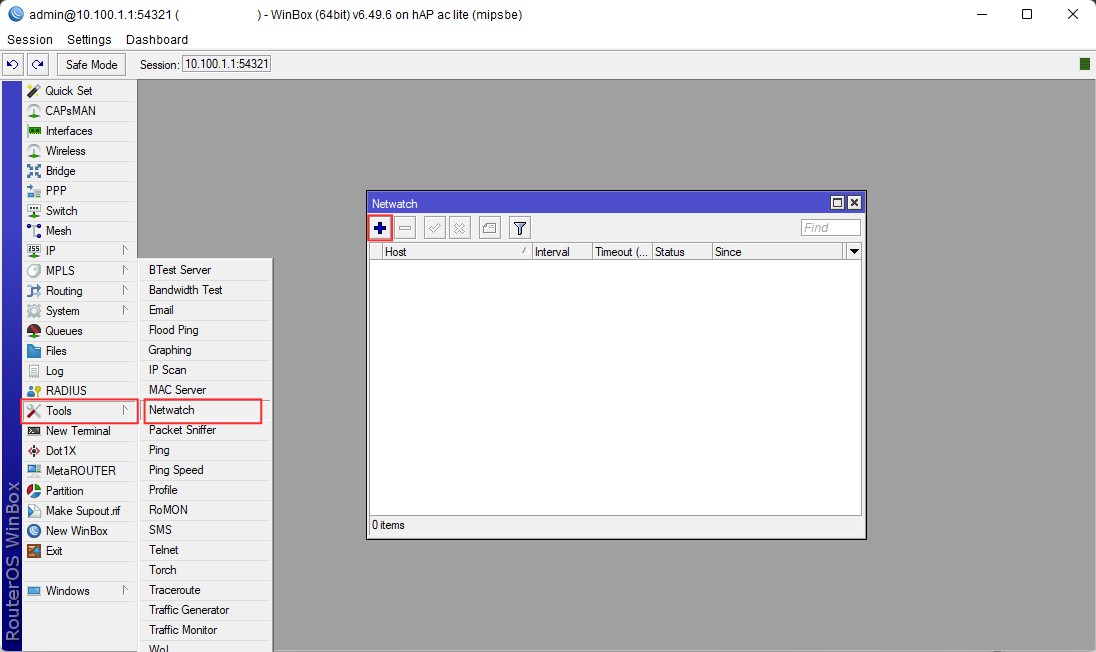The width and height of the screenshot is (1096, 652).
Task: Select Packet Sniffer from the Tools submenu
Action: click(x=182, y=430)
